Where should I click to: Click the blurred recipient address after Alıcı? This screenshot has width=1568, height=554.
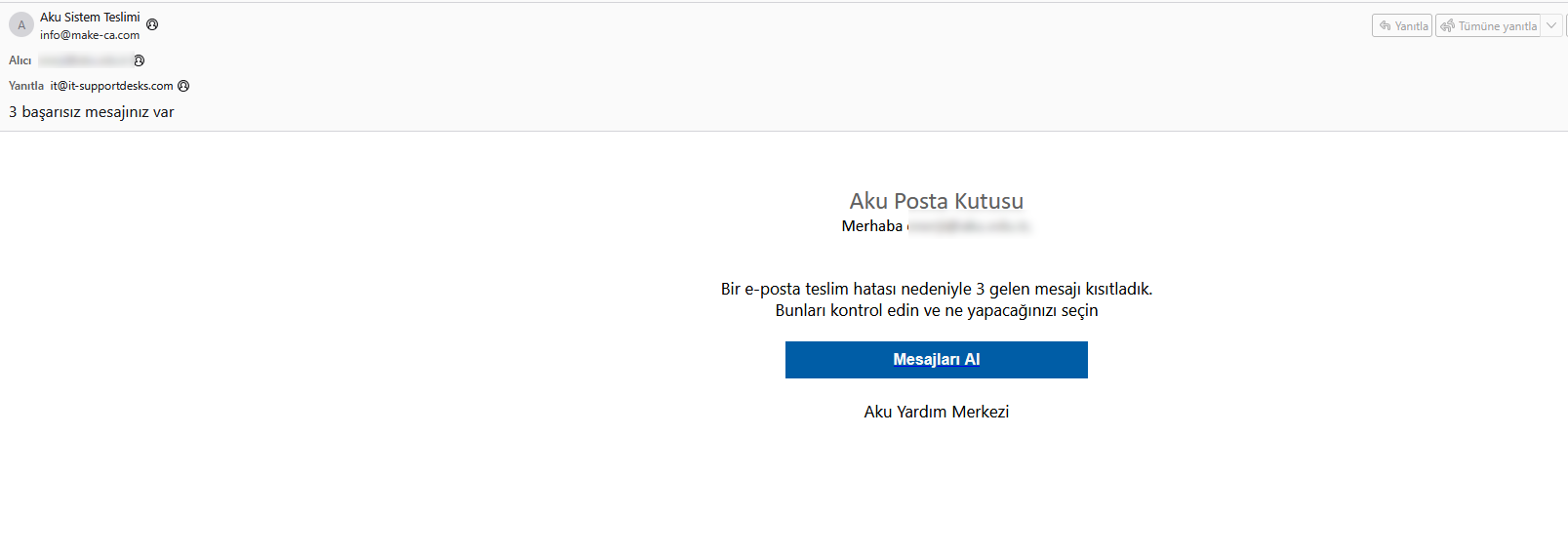pyautogui.click(x=85, y=60)
